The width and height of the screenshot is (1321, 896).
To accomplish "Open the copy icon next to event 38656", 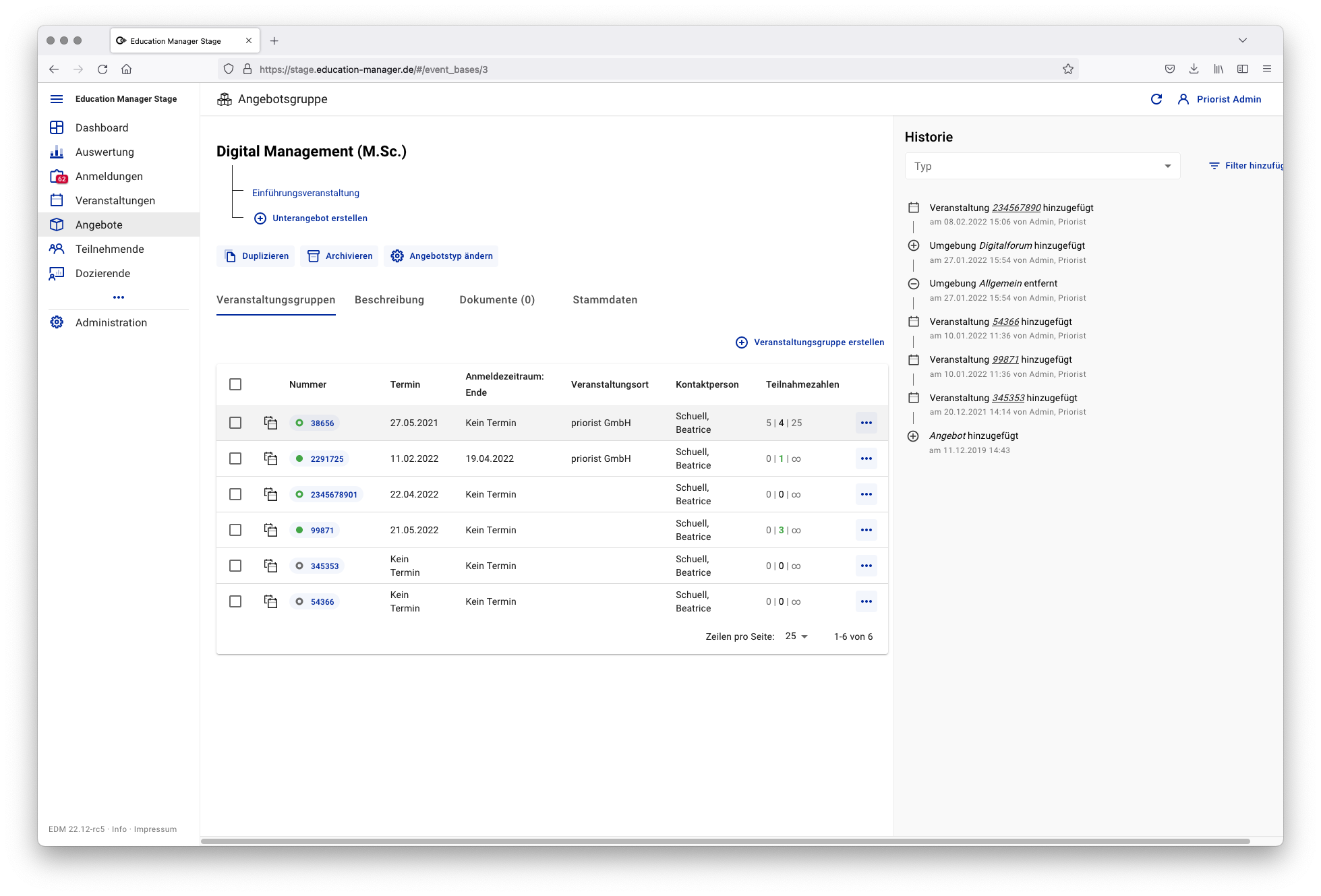I will [270, 423].
